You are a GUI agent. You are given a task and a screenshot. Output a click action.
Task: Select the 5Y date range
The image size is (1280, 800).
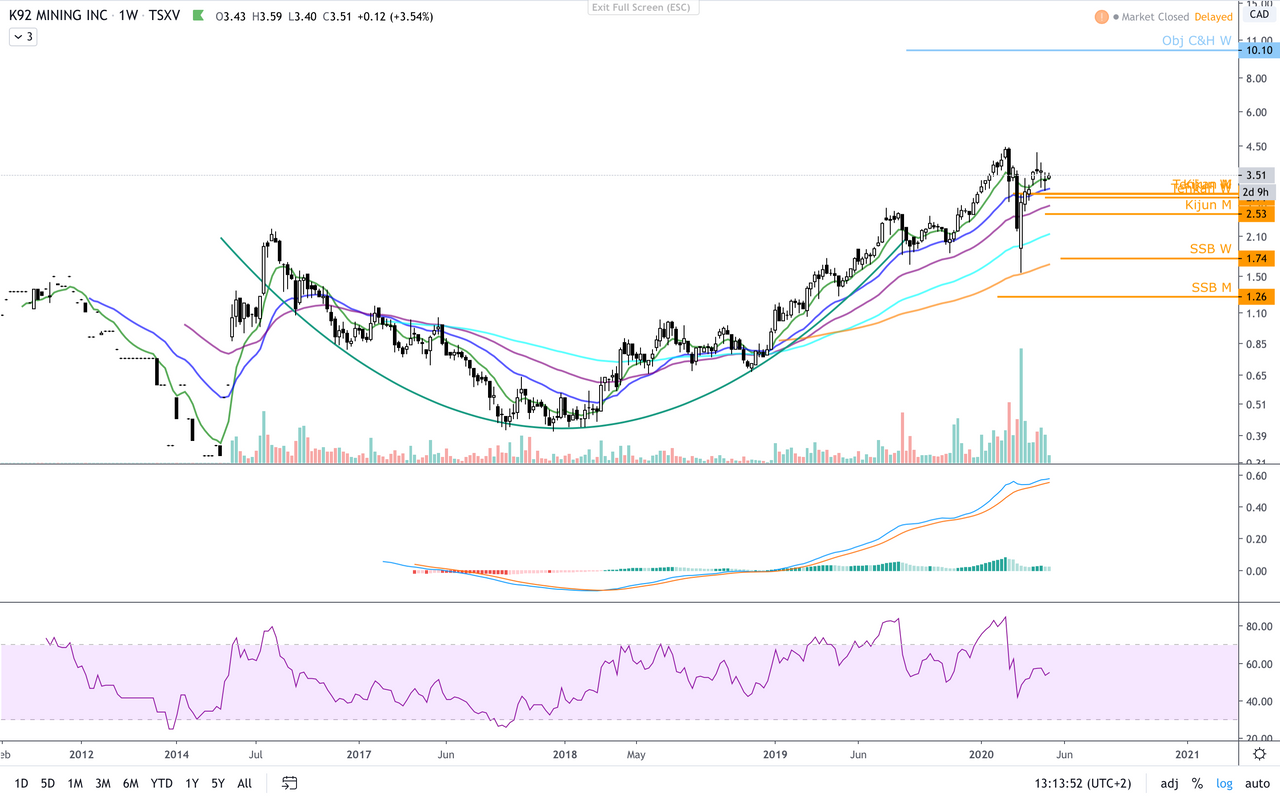(x=218, y=783)
